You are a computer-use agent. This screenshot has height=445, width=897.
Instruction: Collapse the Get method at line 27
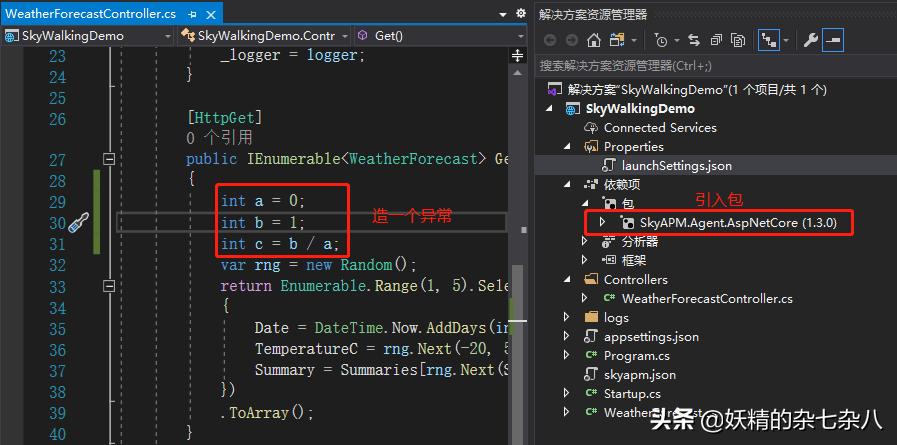(x=108, y=159)
